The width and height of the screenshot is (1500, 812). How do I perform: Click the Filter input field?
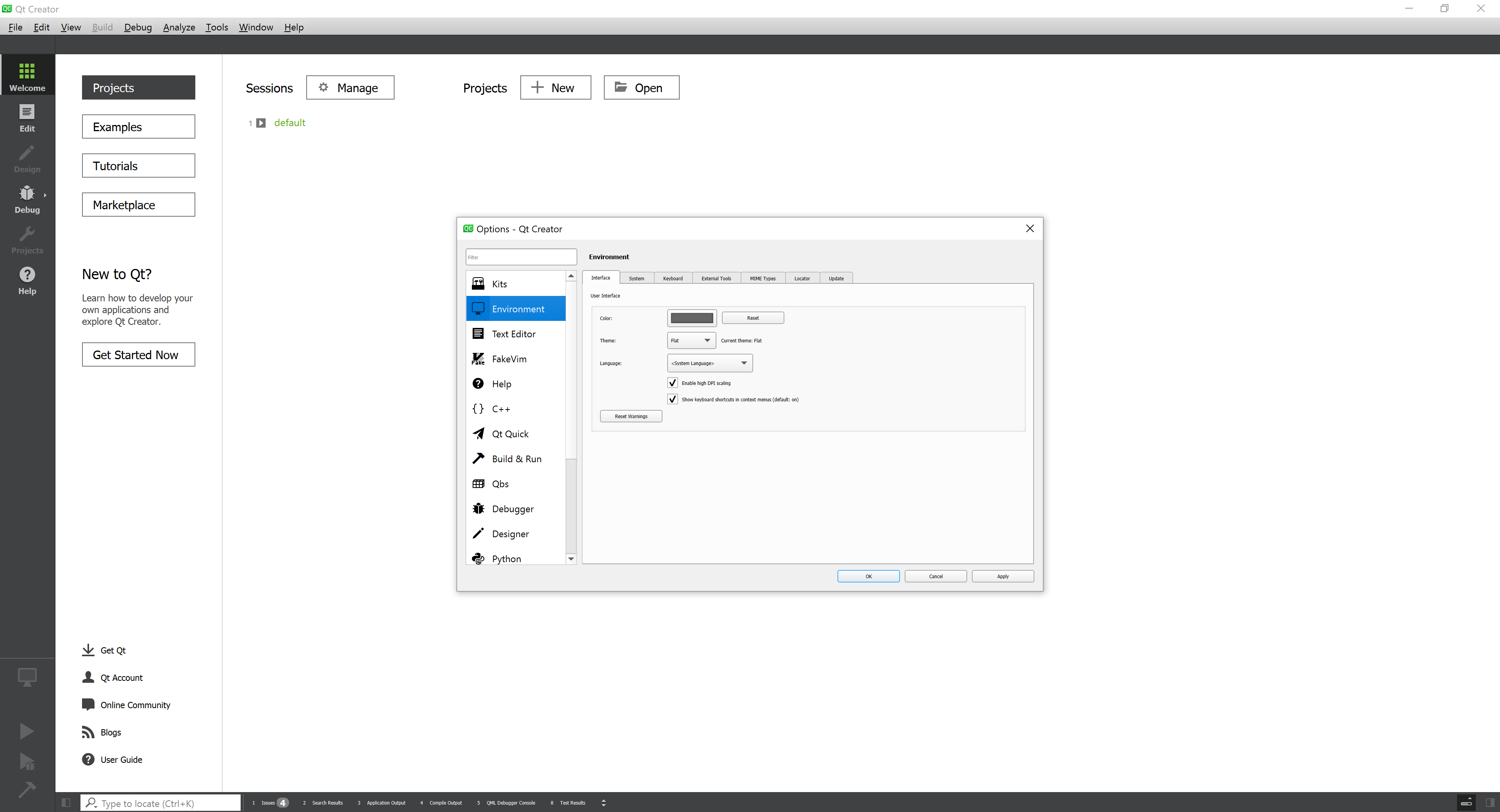click(521, 257)
